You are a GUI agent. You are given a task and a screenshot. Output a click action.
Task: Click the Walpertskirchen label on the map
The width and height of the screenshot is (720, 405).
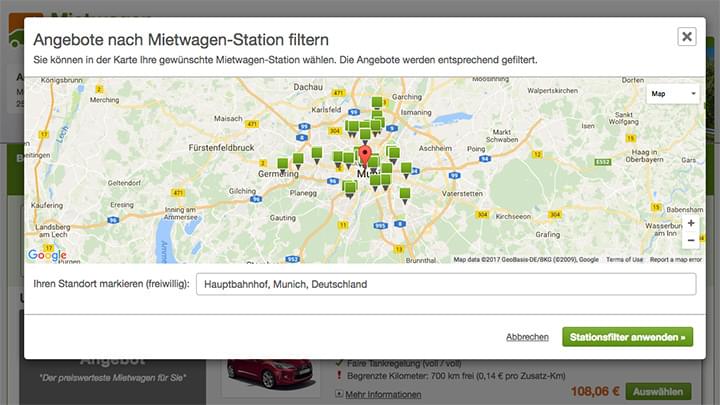click(x=552, y=90)
